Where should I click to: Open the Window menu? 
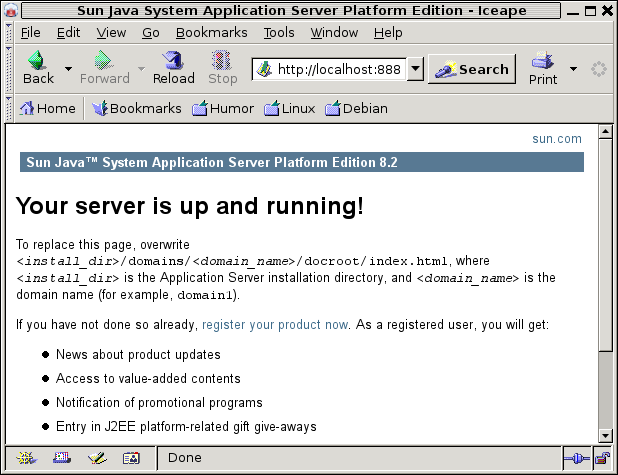[x=334, y=32]
